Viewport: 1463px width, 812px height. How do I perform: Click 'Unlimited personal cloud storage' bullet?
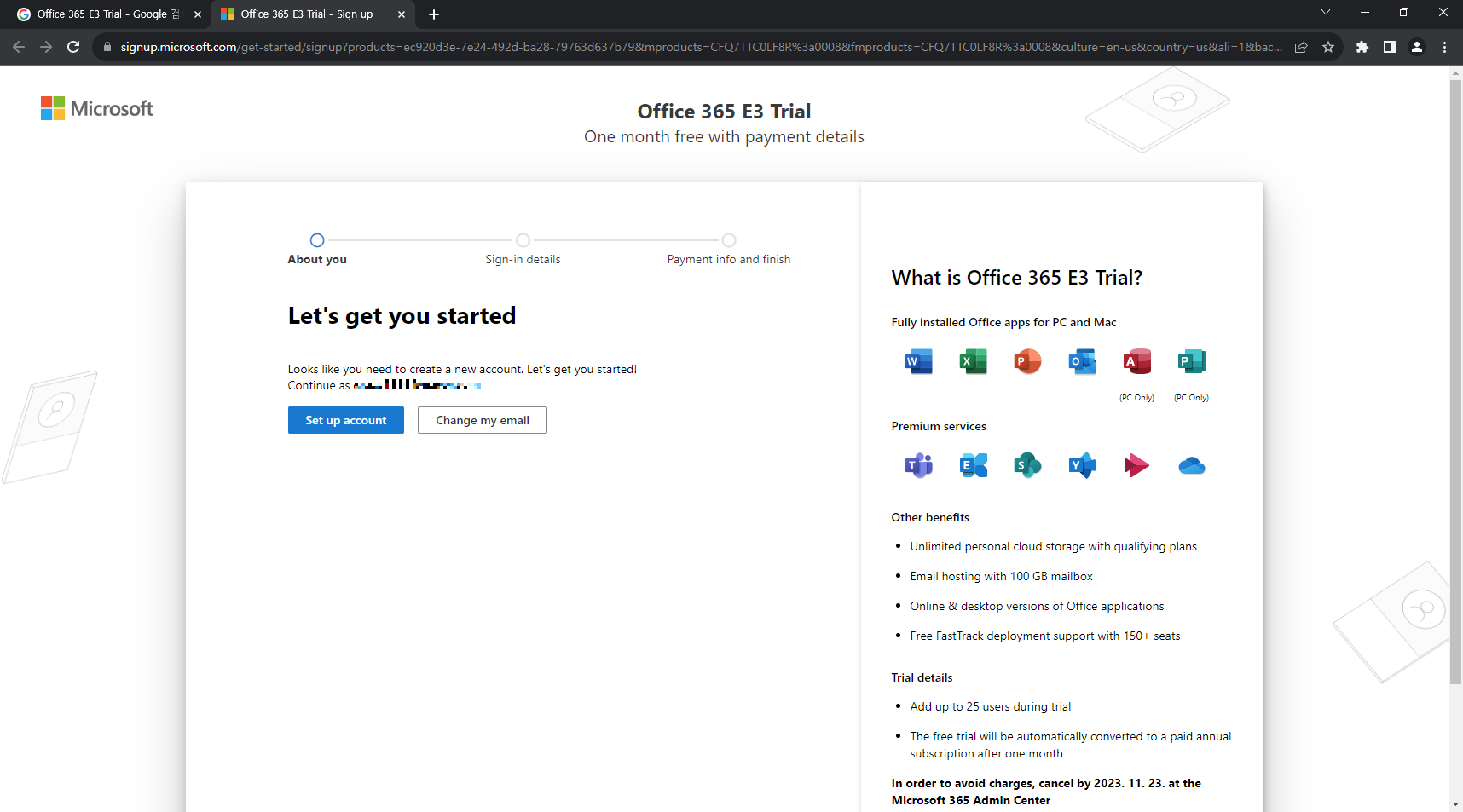point(1053,547)
